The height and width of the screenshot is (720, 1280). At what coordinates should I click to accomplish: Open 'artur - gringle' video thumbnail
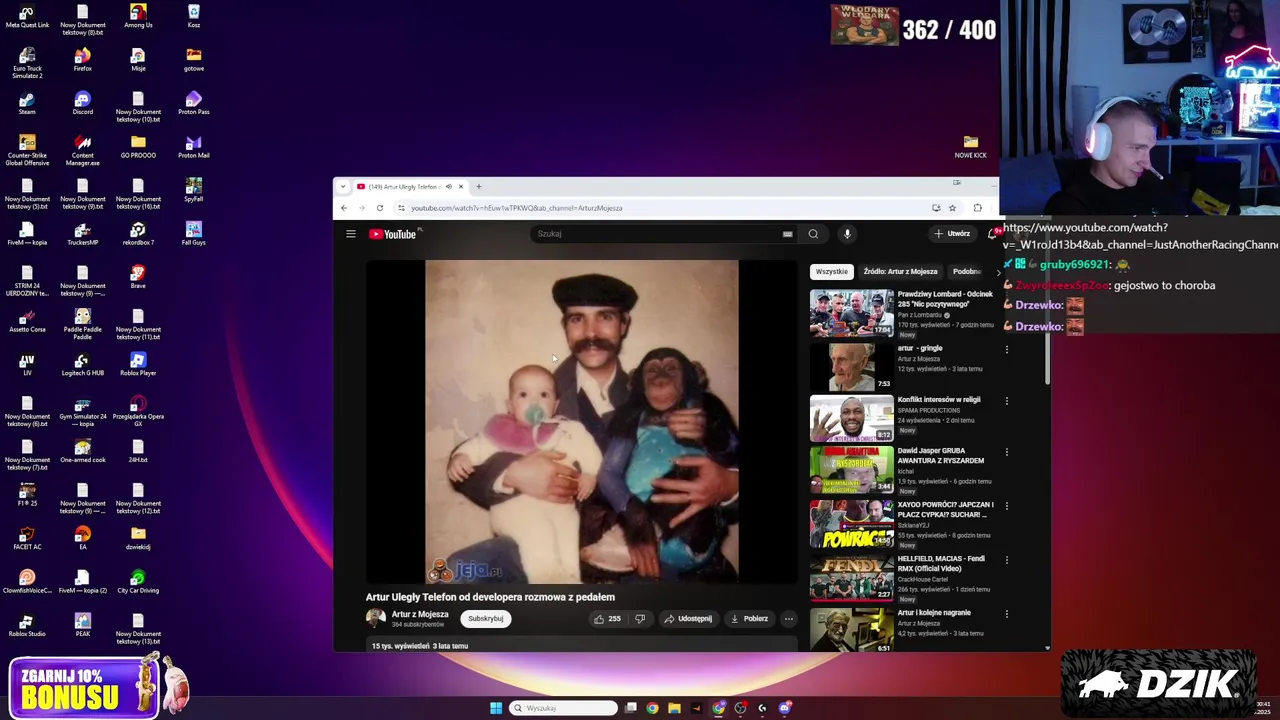tap(852, 367)
